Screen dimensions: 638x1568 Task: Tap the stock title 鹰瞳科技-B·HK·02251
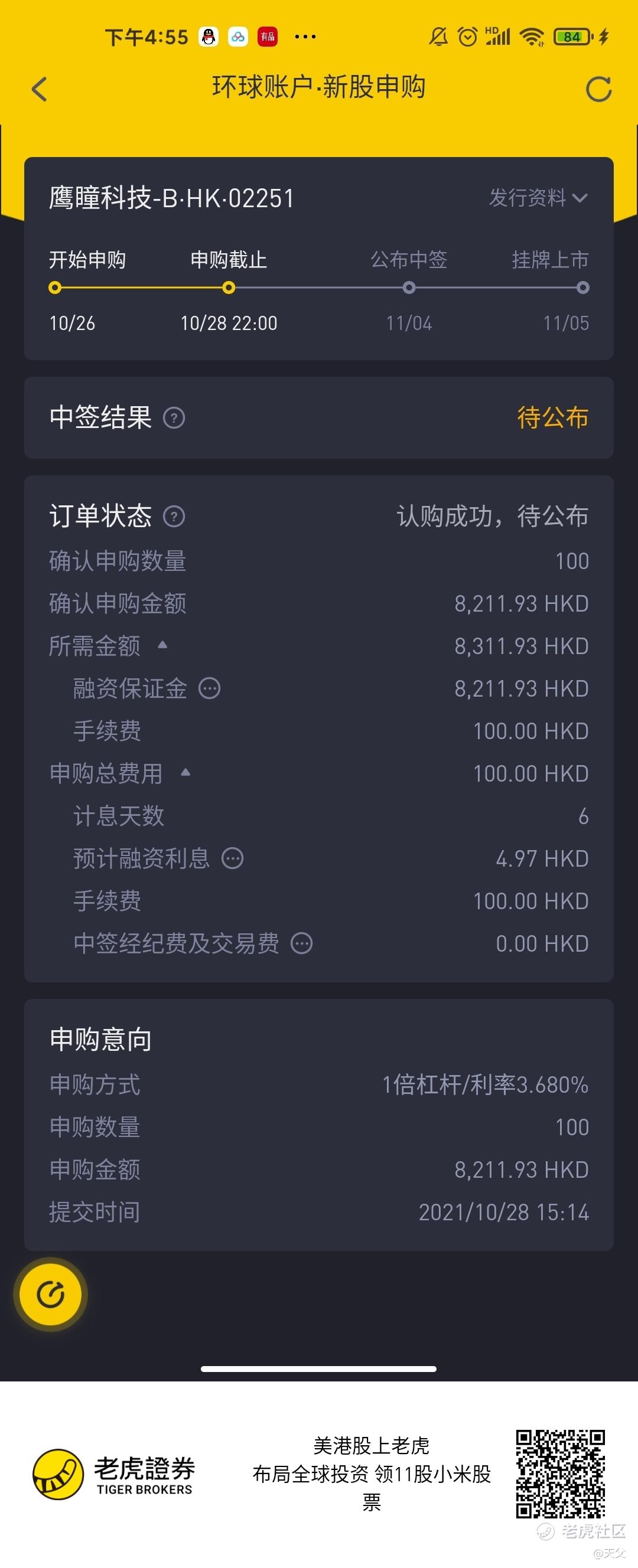click(172, 198)
